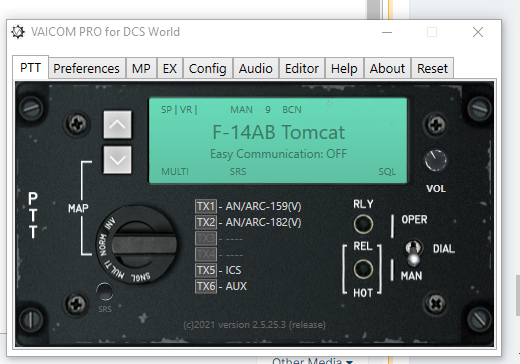Open Other Media dropdown in background window
The width and height of the screenshot is (520, 364).
click(x=312, y=361)
